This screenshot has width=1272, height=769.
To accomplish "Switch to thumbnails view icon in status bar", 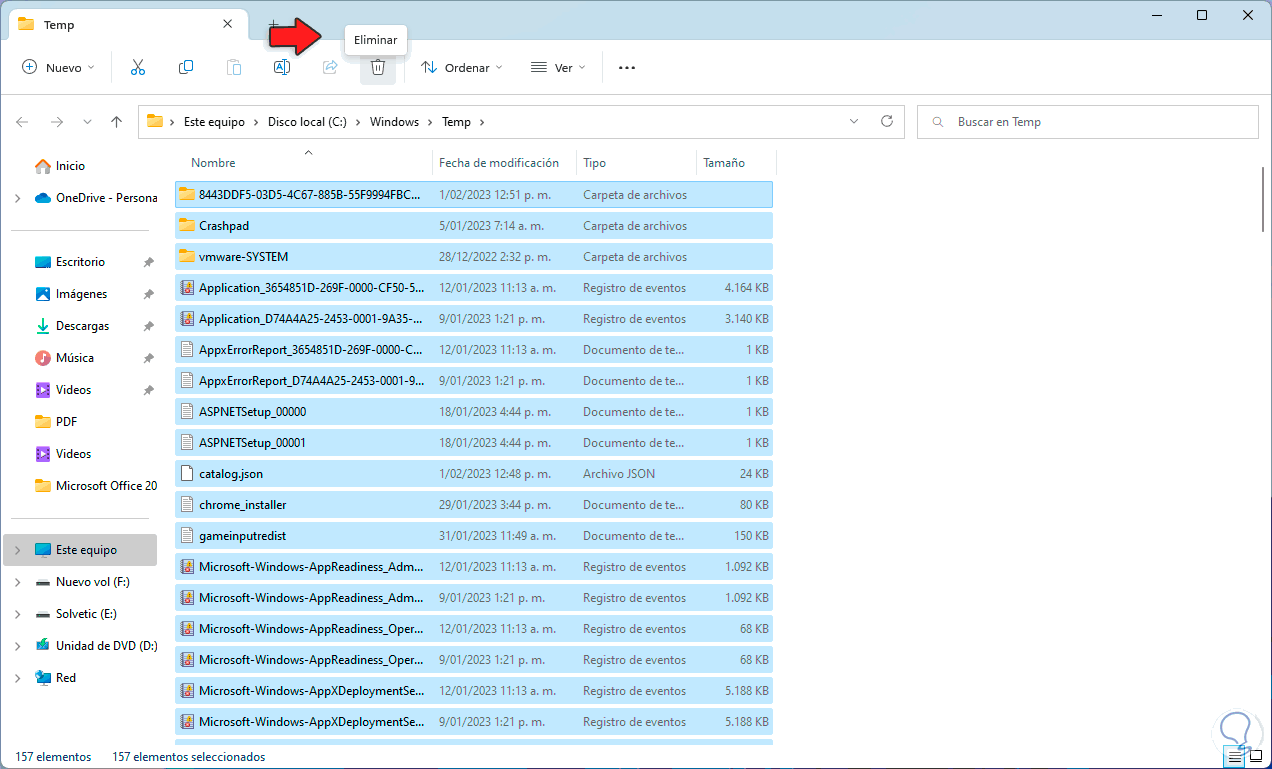I will coord(1256,757).
